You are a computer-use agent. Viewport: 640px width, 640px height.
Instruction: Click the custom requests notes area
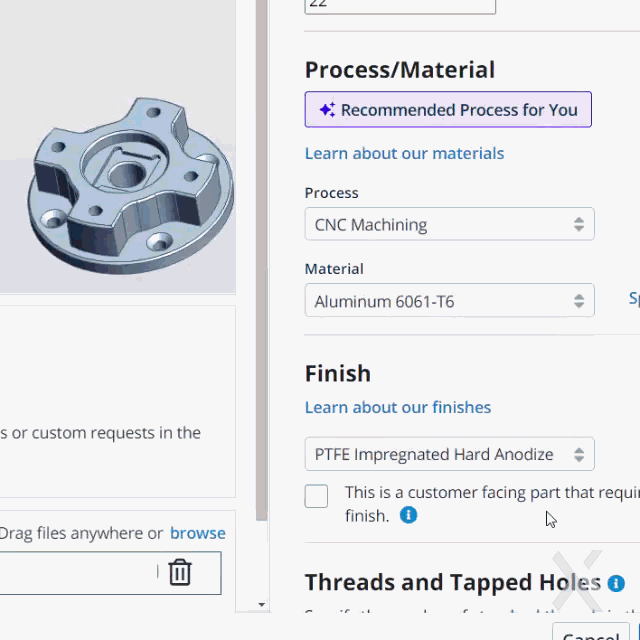pos(110,440)
